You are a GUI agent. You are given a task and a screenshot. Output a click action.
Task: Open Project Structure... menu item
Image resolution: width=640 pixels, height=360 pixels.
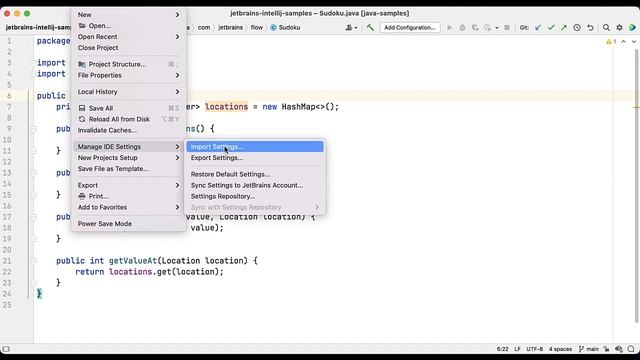click(129, 64)
